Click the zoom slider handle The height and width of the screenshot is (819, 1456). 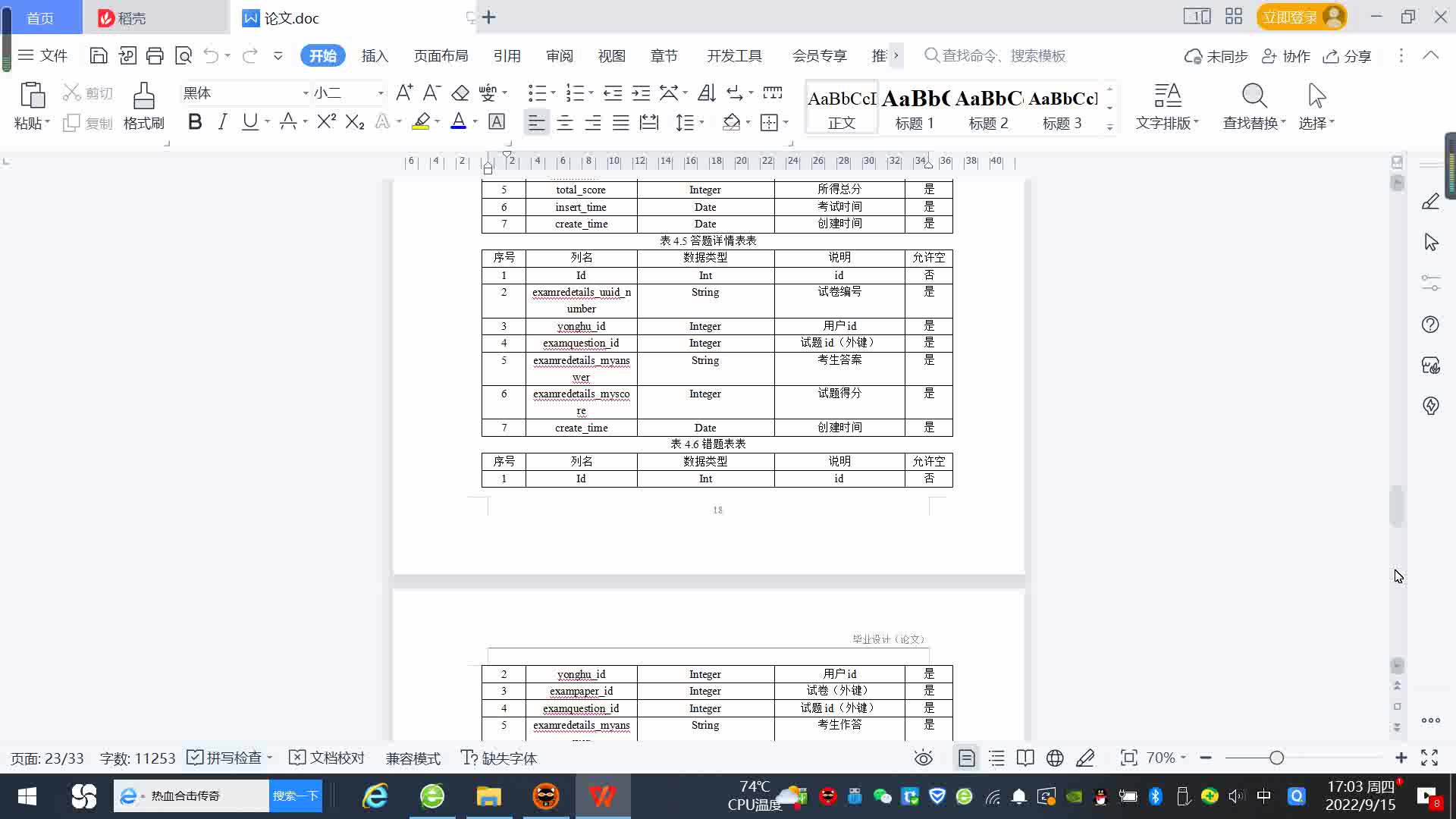[x=1277, y=758]
